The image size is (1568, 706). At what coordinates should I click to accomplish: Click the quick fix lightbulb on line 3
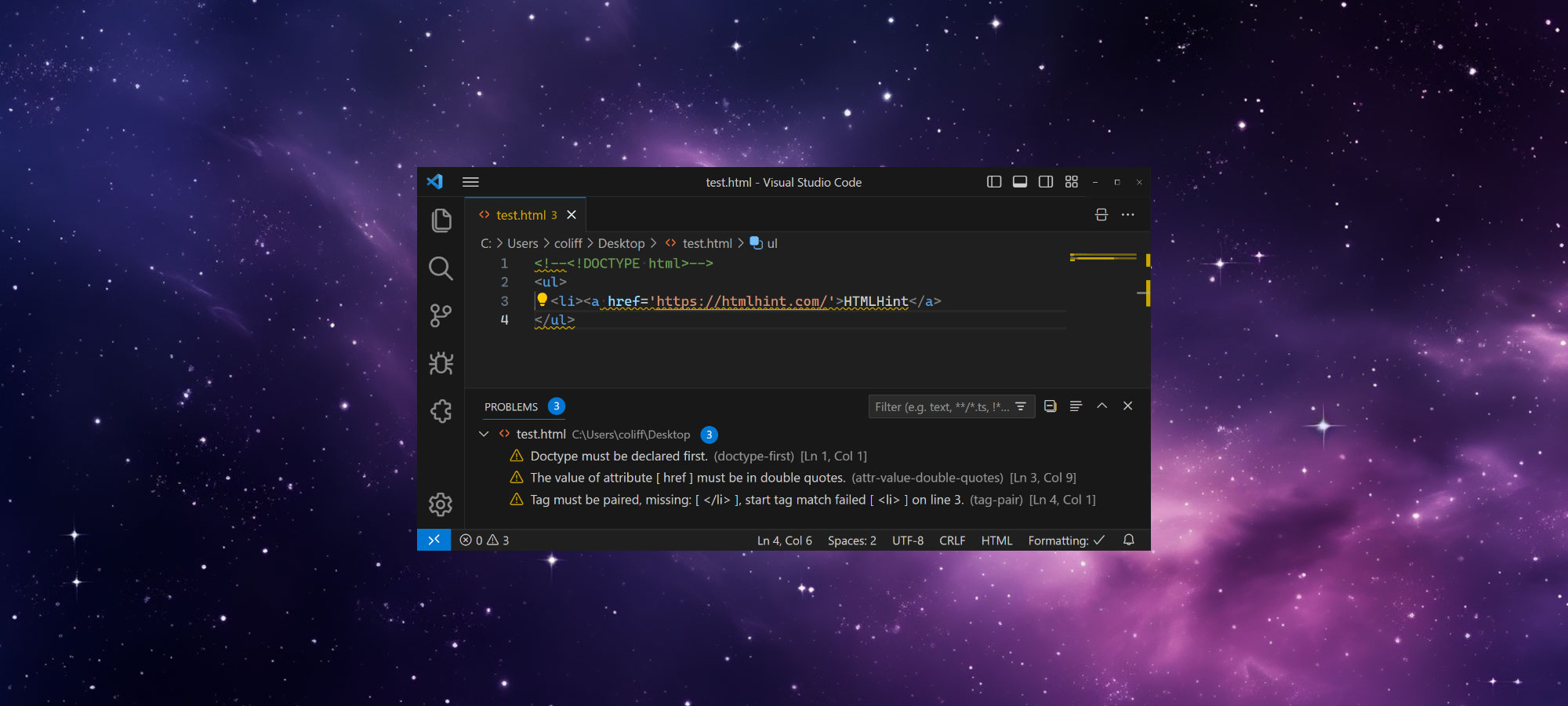pyautogui.click(x=543, y=299)
